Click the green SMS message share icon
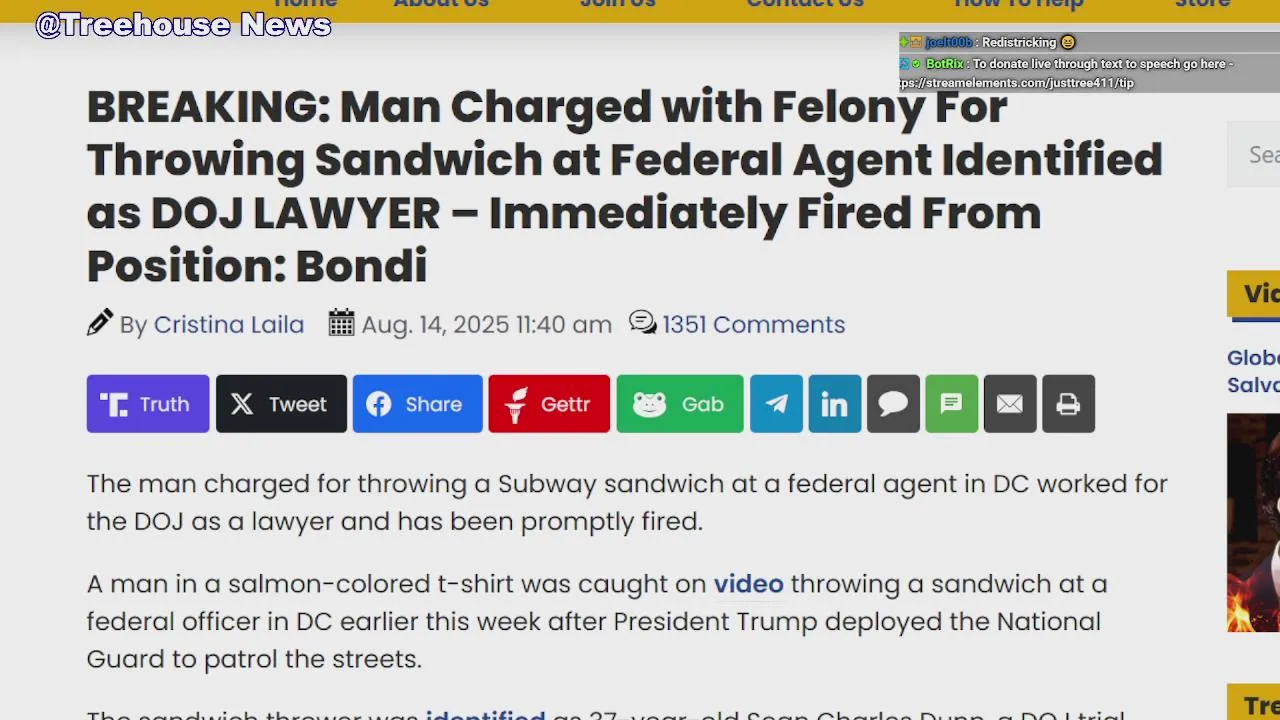1280x720 pixels. click(952, 404)
